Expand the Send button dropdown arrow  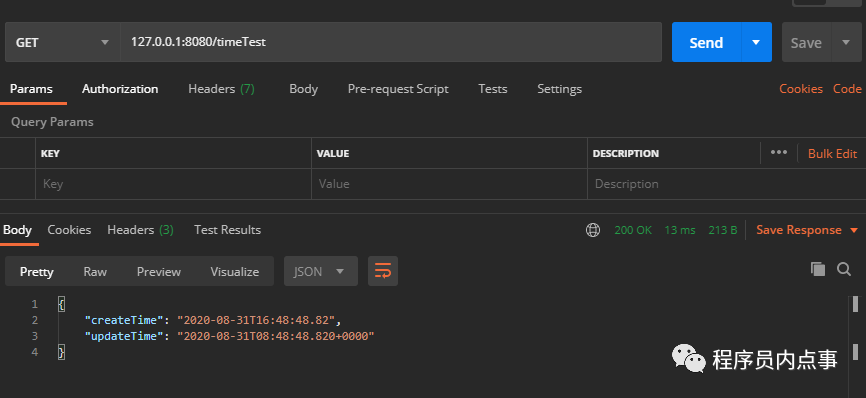(x=756, y=43)
